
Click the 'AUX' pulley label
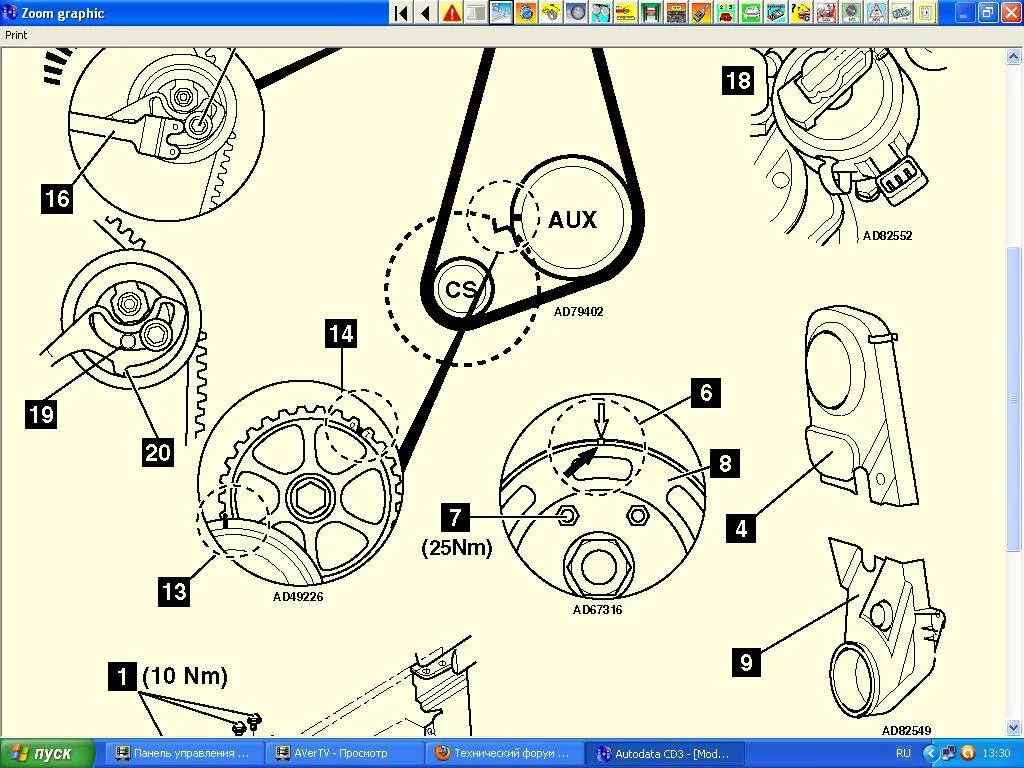tap(573, 219)
